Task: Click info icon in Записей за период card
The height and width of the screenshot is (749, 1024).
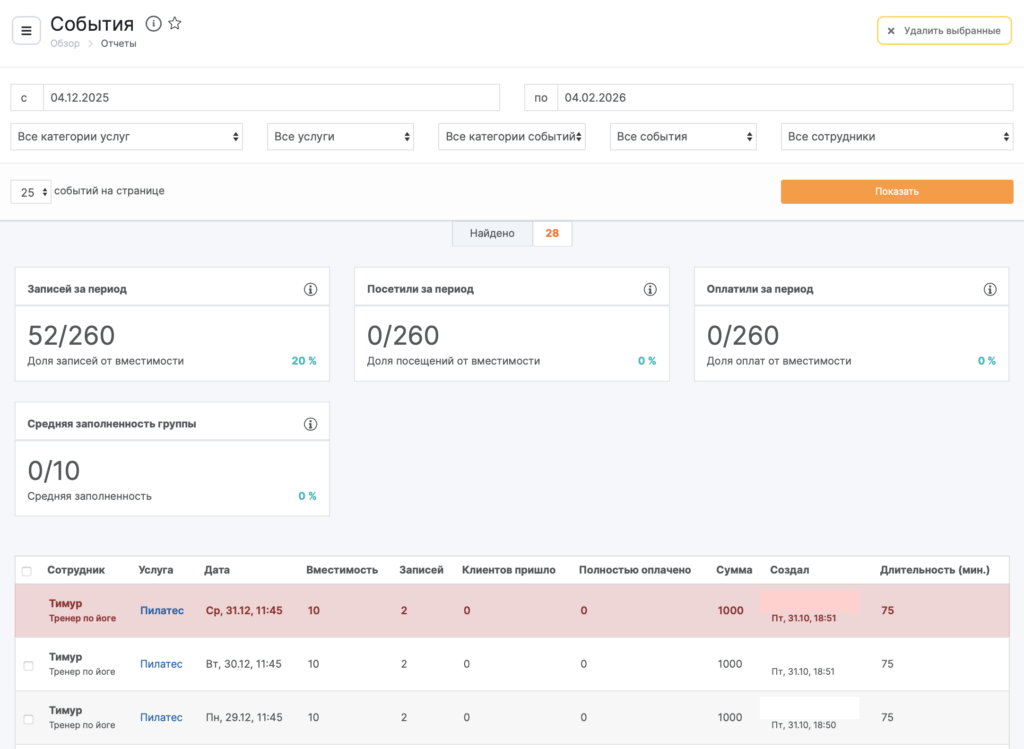Action: pyautogui.click(x=310, y=289)
